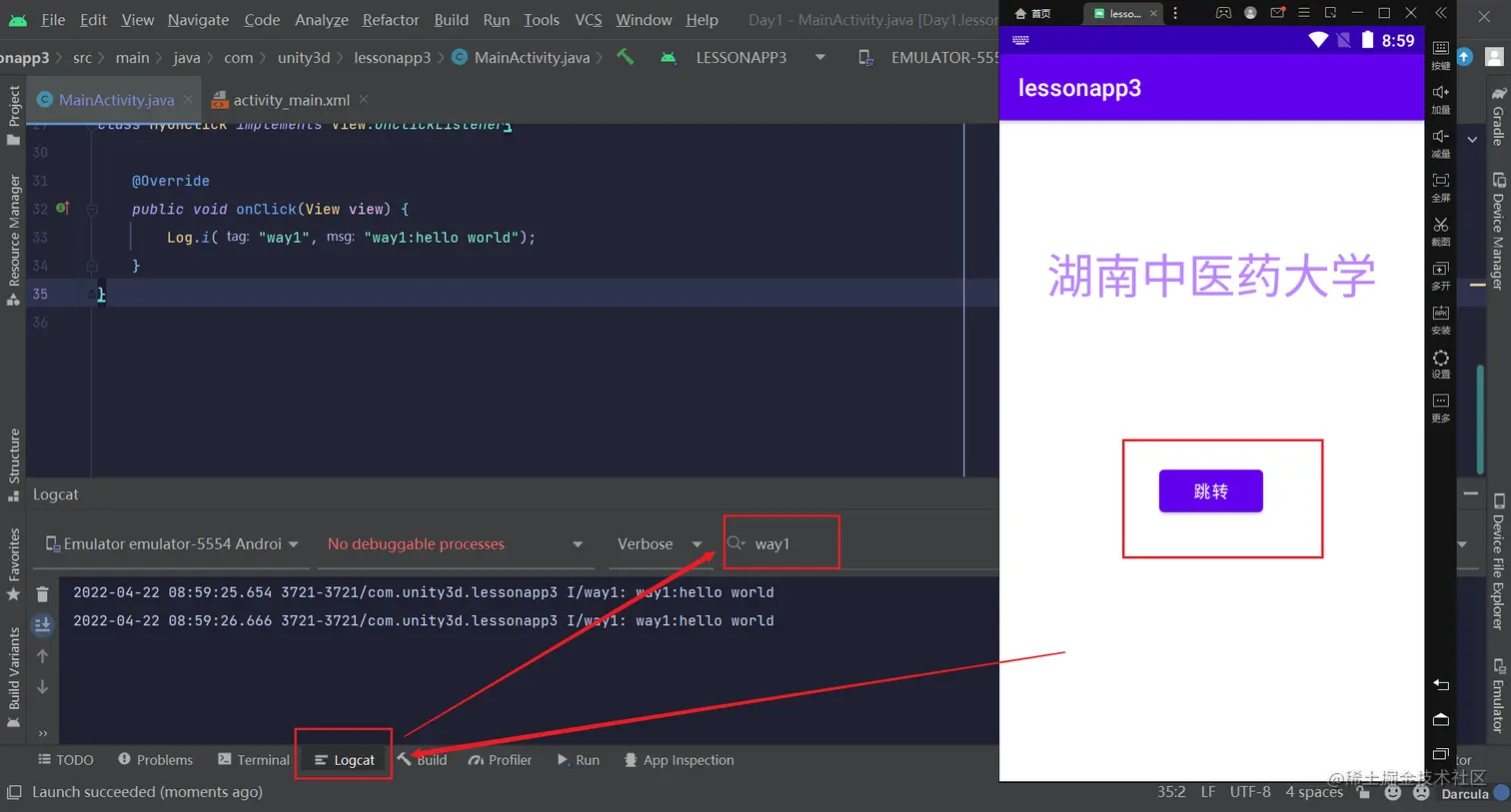
Task: Close the MainActivity.java tab
Action: 188,99
